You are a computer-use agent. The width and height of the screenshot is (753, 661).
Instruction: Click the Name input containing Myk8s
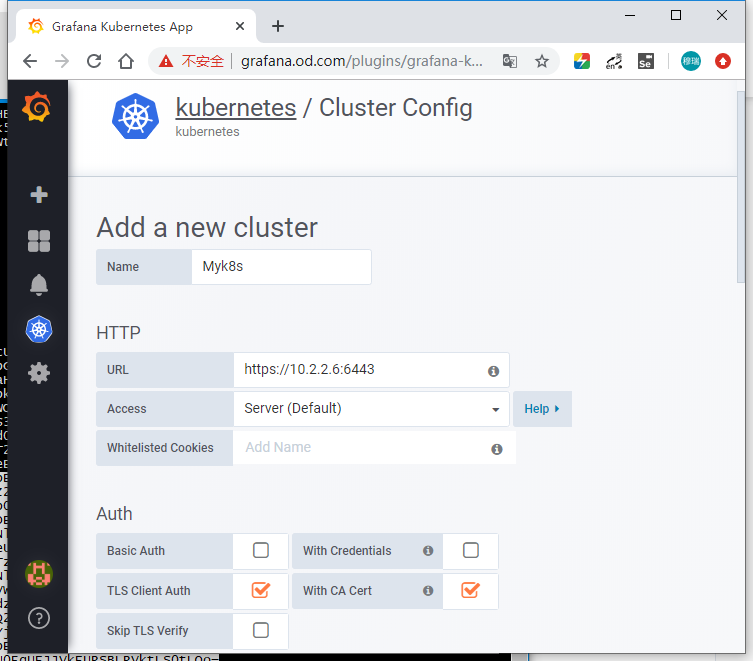281,267
